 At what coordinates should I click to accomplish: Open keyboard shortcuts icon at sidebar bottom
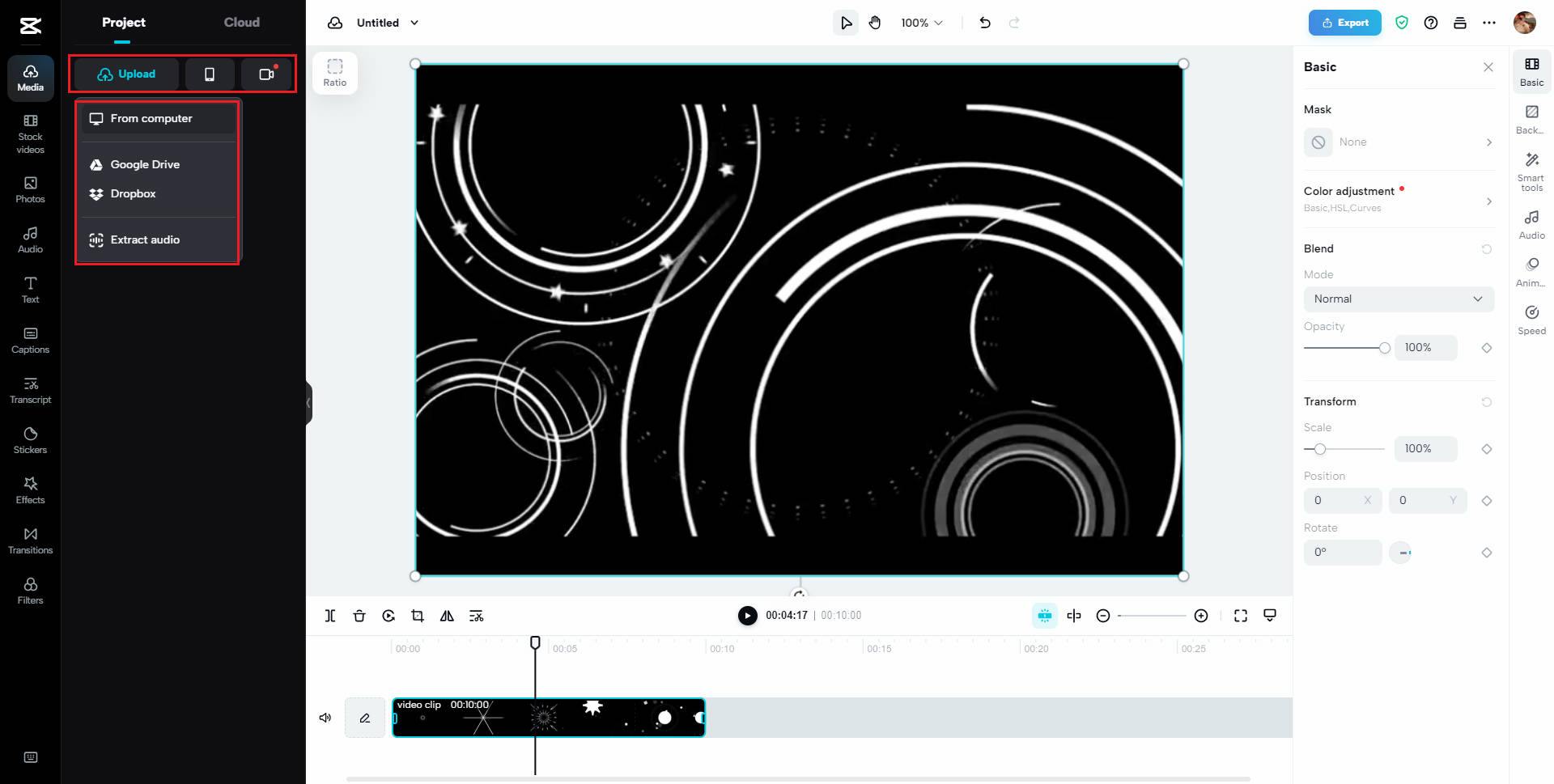coord(31,757)
